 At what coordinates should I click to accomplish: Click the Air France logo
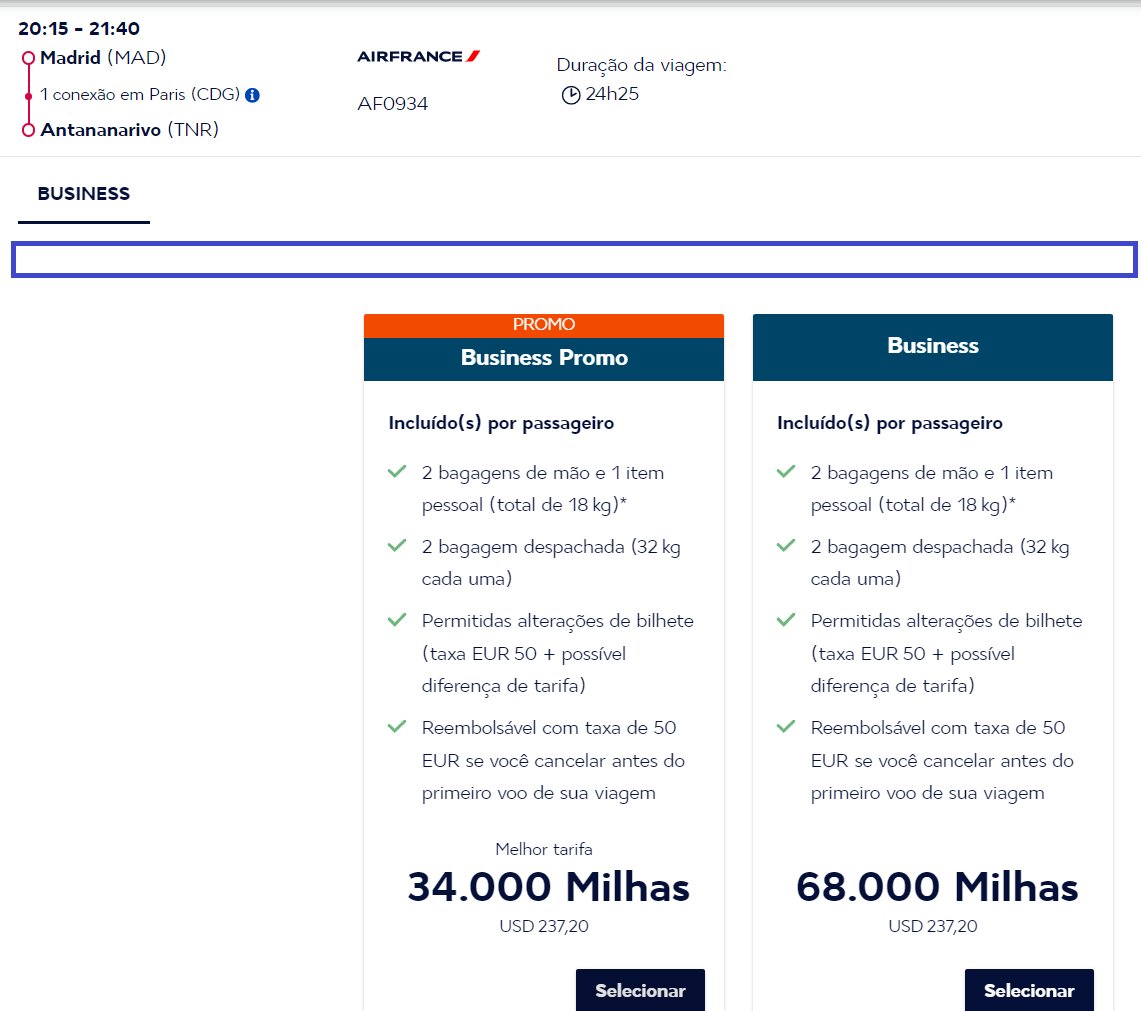[418, 56]
